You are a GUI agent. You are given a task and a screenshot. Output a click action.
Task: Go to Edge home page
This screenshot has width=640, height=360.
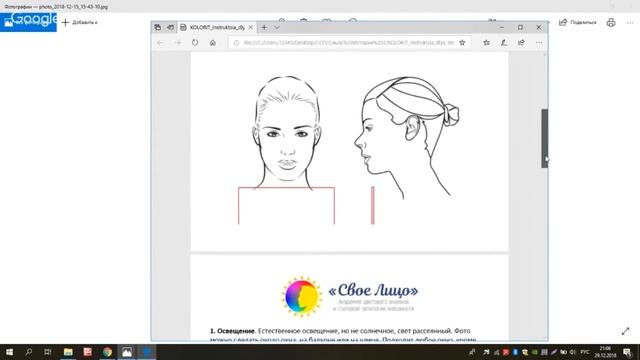coord(213,42)
